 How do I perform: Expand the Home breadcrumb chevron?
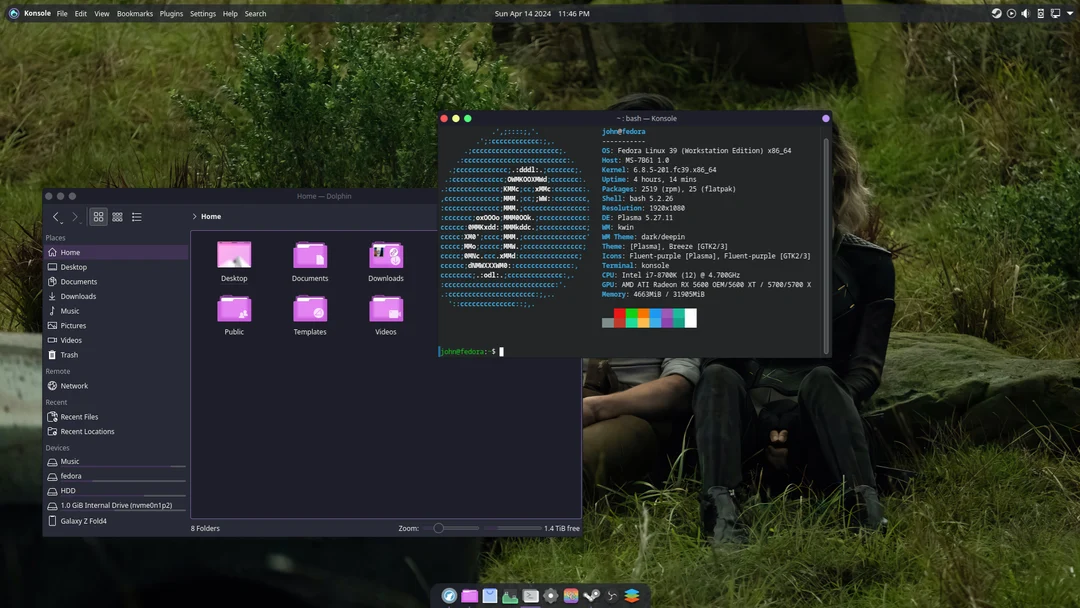click(194, 216)
